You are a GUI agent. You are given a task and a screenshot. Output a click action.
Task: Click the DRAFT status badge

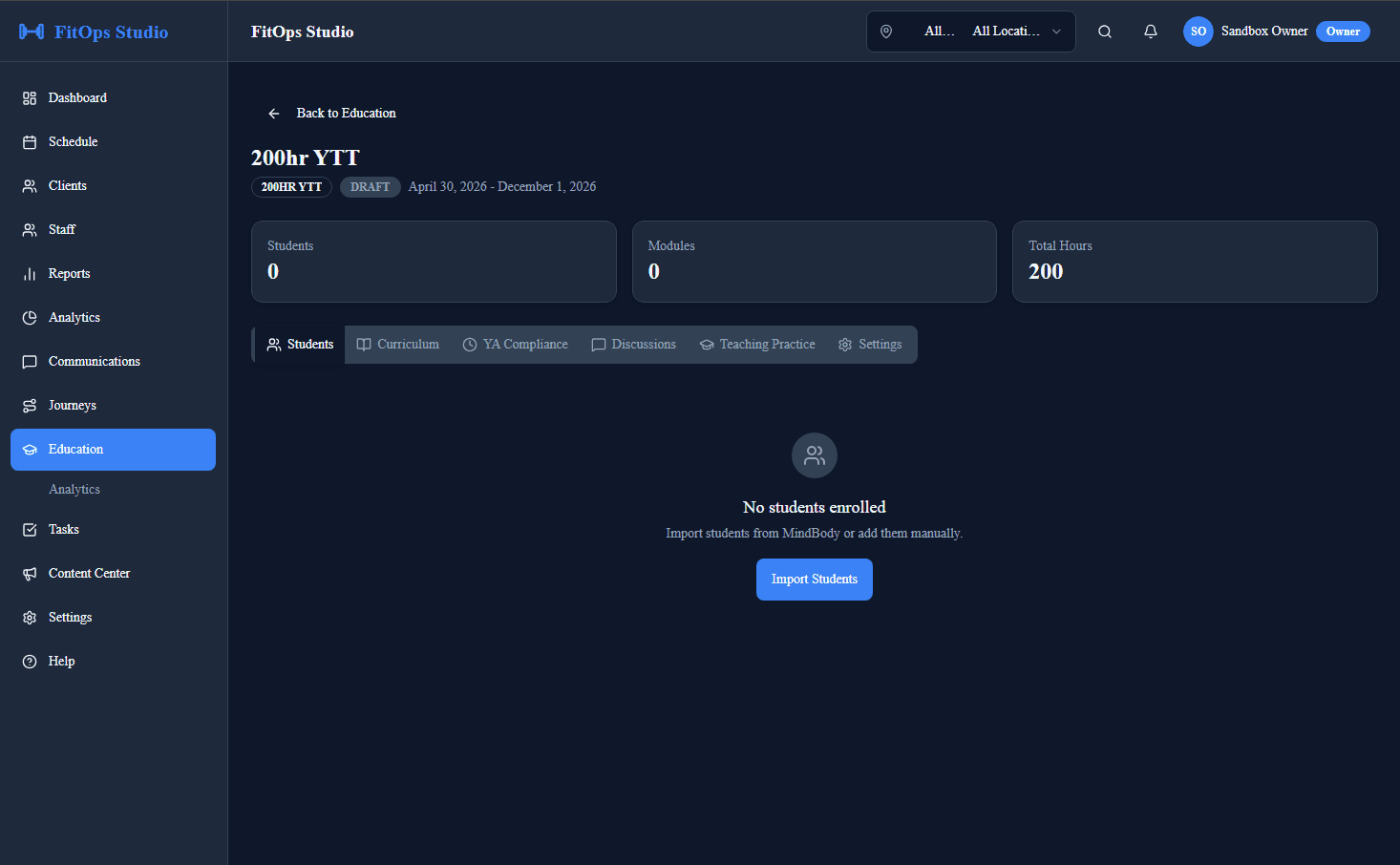370,186
